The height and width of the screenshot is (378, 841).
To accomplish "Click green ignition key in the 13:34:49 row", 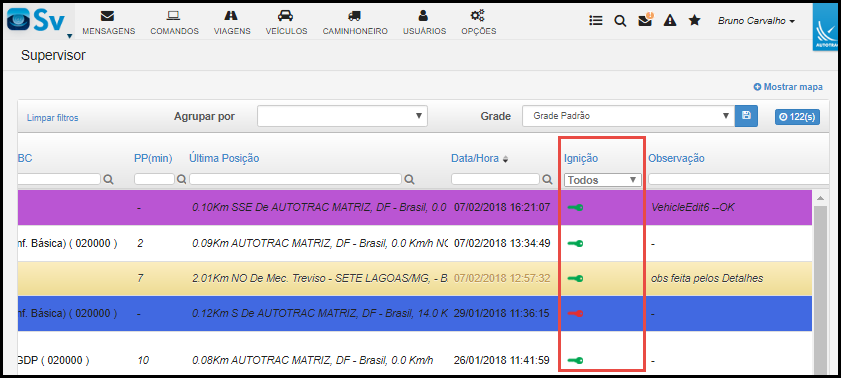I will click(576, 243).
